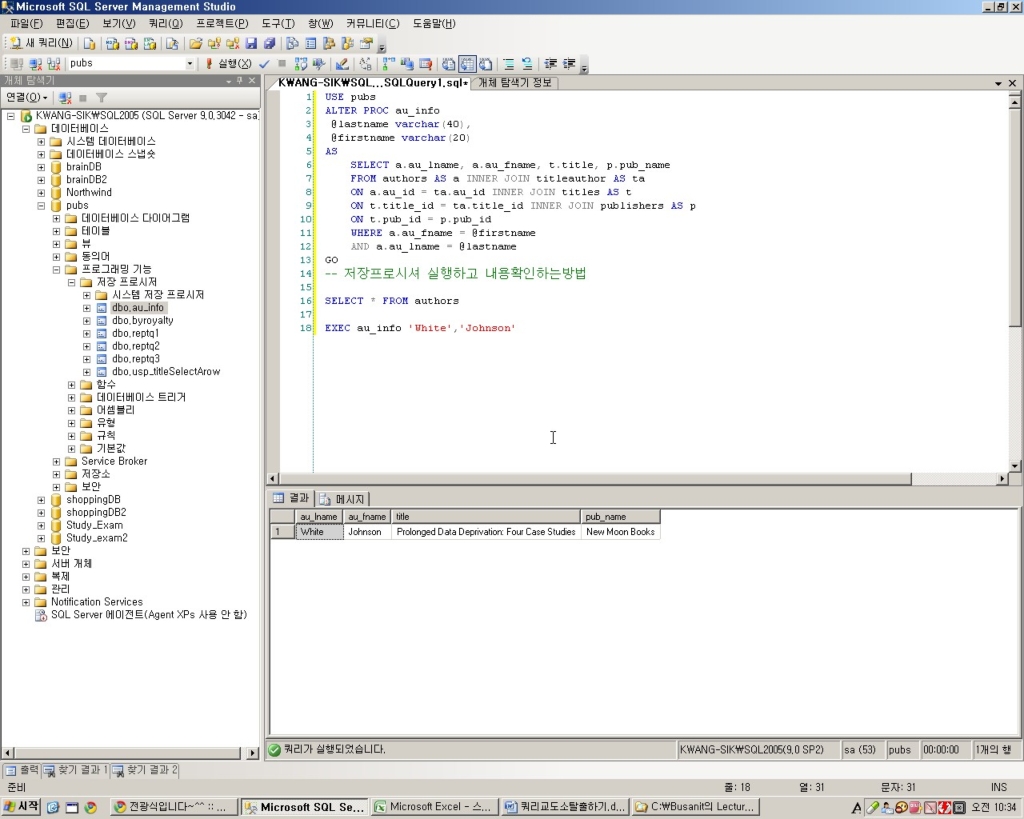This screenshot has width=1024, height=819.
Task: Switch to the 결과 results tab
Action: [291, 498]
